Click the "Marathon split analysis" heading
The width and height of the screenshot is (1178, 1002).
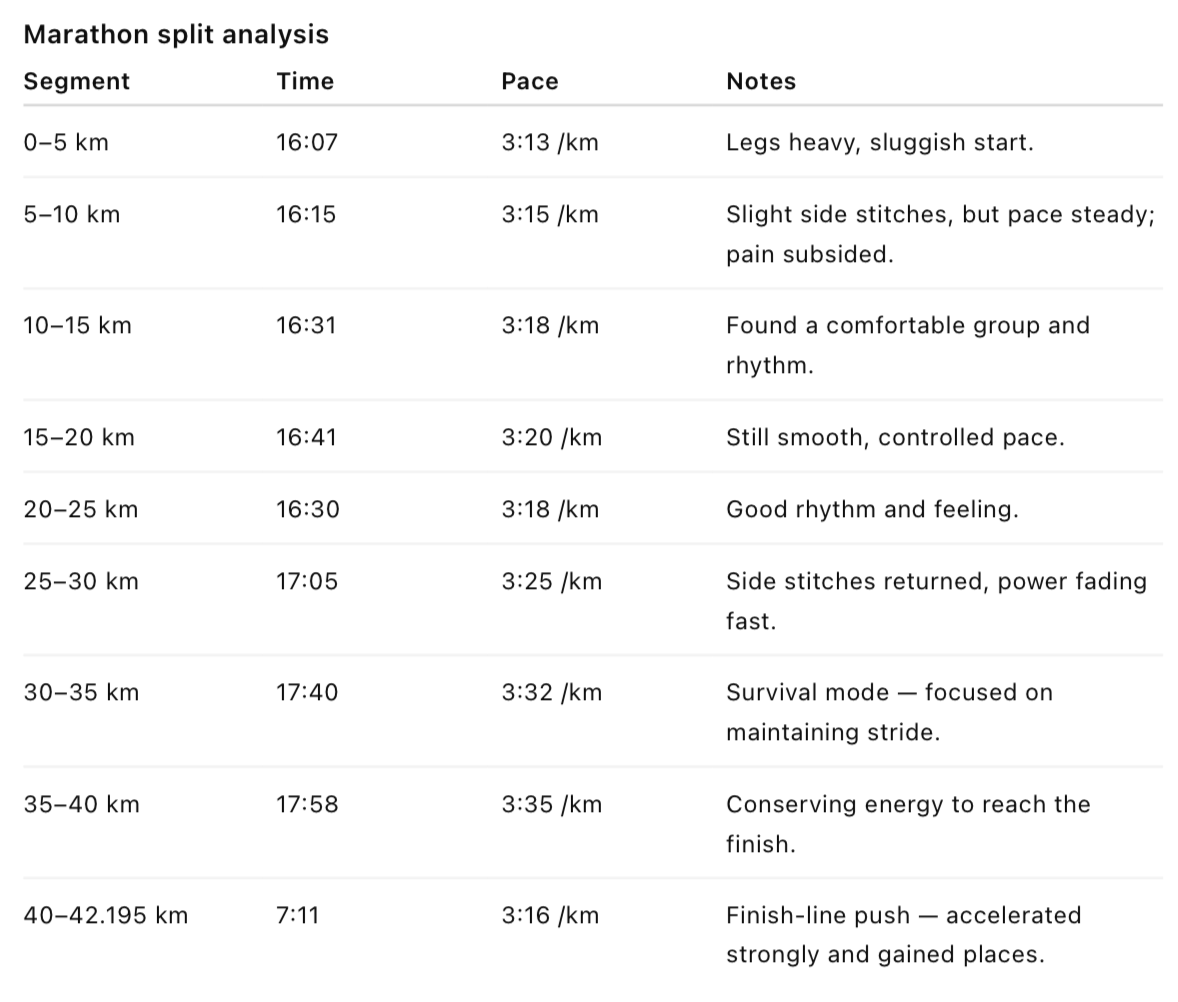[x=176, y=34]
